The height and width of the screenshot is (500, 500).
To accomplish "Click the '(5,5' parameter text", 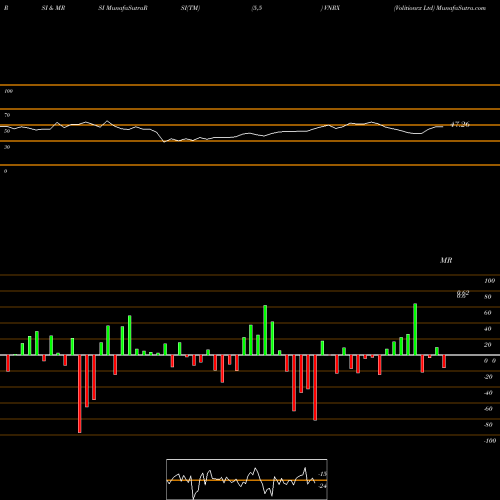I will coord(257,8).
